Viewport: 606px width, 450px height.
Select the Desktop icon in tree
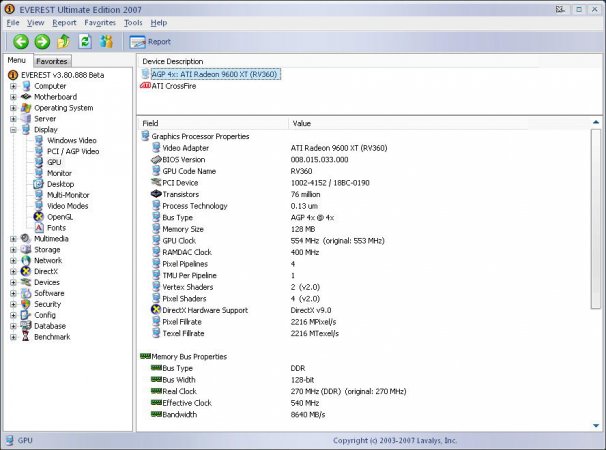pos(39,184)
